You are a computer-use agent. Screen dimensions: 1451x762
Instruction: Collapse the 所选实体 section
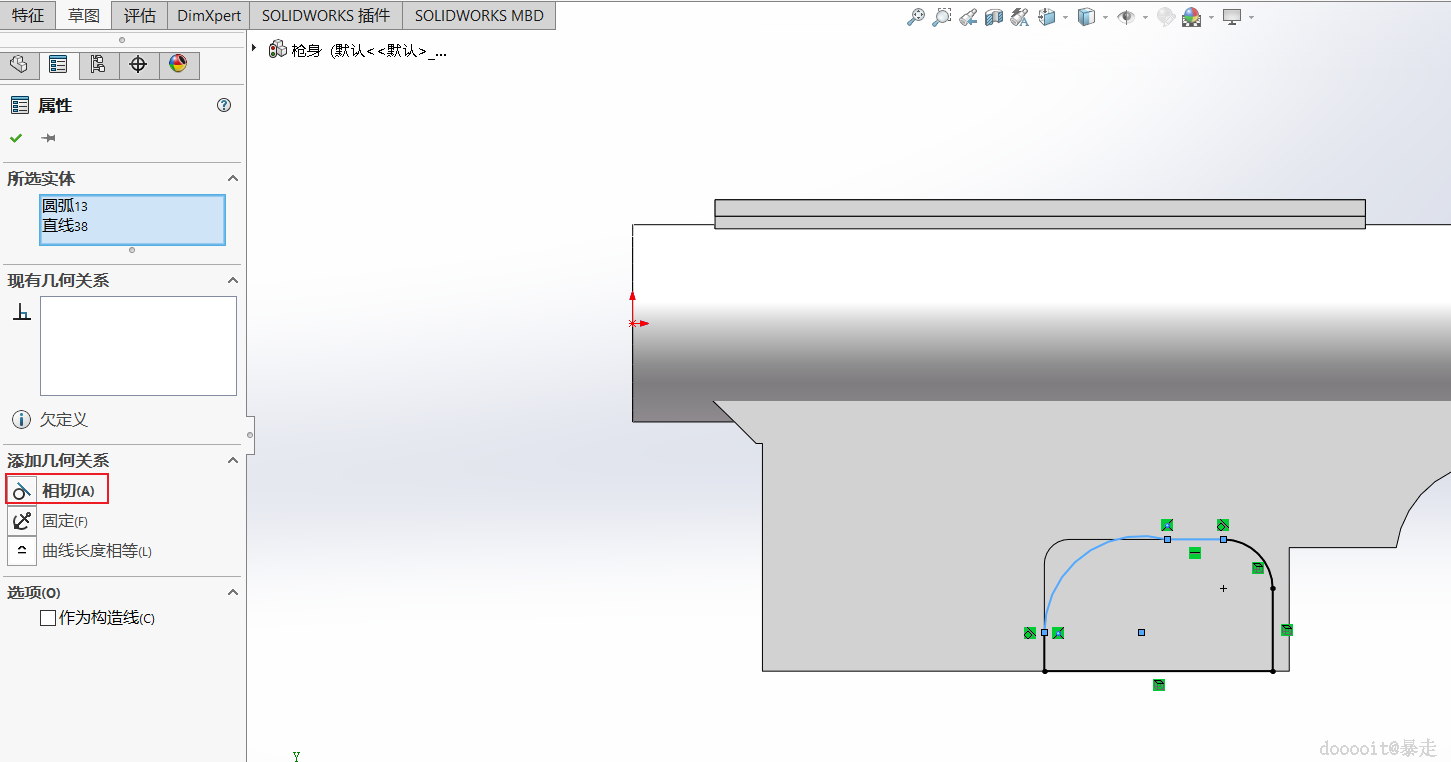click(x=233, y=178)
